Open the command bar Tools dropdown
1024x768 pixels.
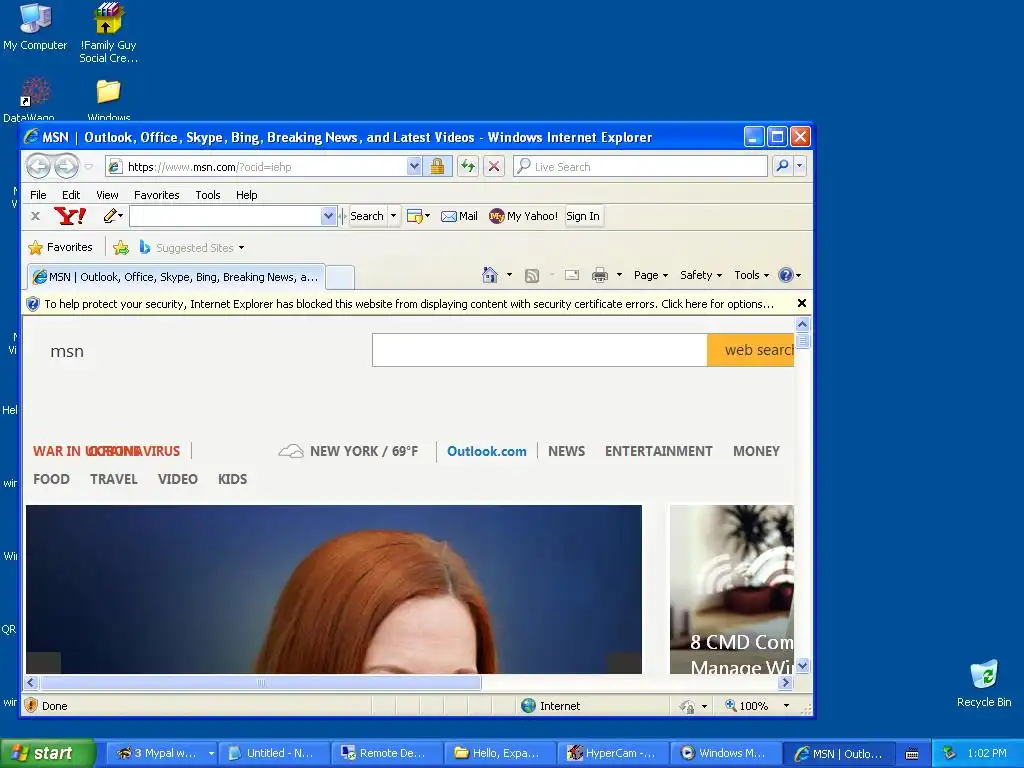(751, 275)
